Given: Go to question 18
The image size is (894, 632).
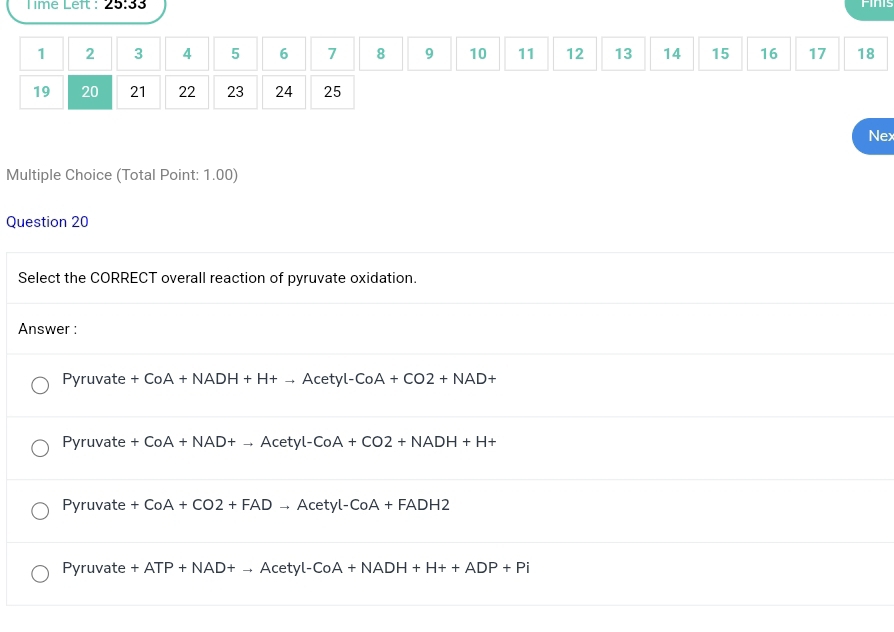Looking at the screenshot, I should coord(865,54).
